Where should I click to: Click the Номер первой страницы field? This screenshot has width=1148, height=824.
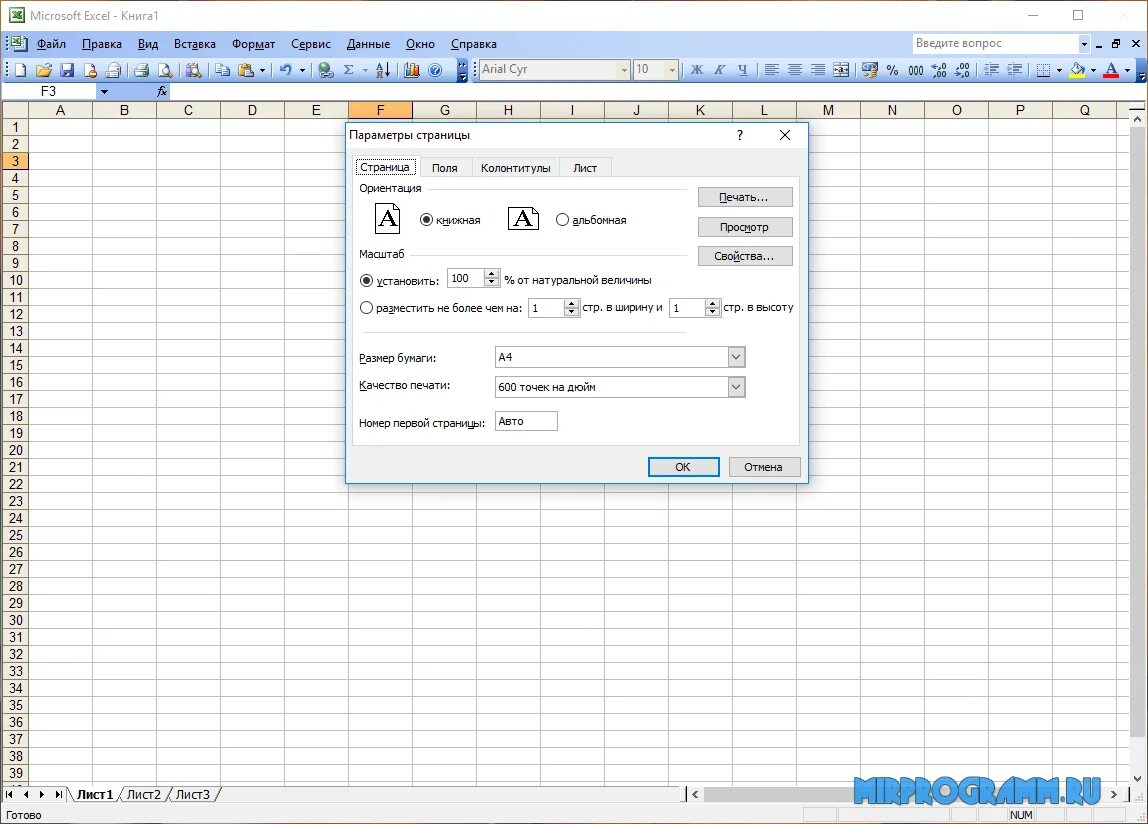click(526, 421)
